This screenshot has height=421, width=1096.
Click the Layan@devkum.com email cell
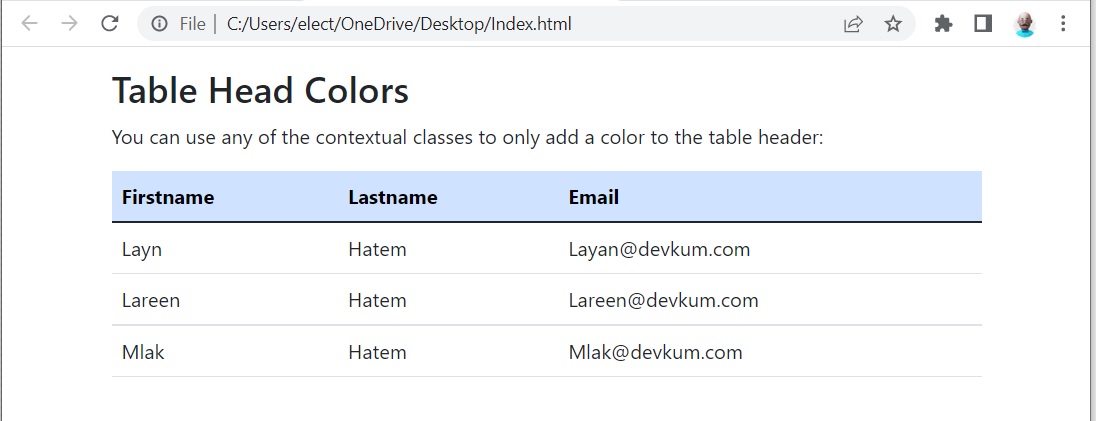[659, 249]
